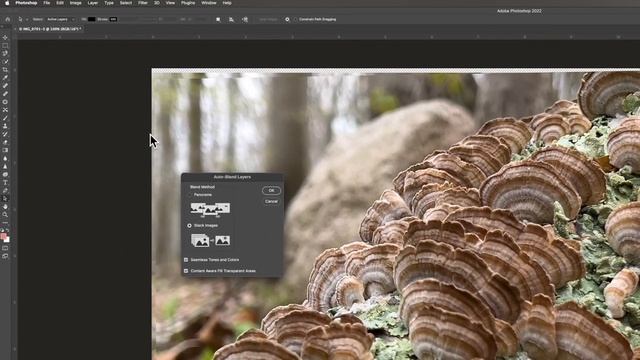Viewport: 640px width, 360px height.
Task: Select the Gradient tool
Action: click(x=5, y=150)
